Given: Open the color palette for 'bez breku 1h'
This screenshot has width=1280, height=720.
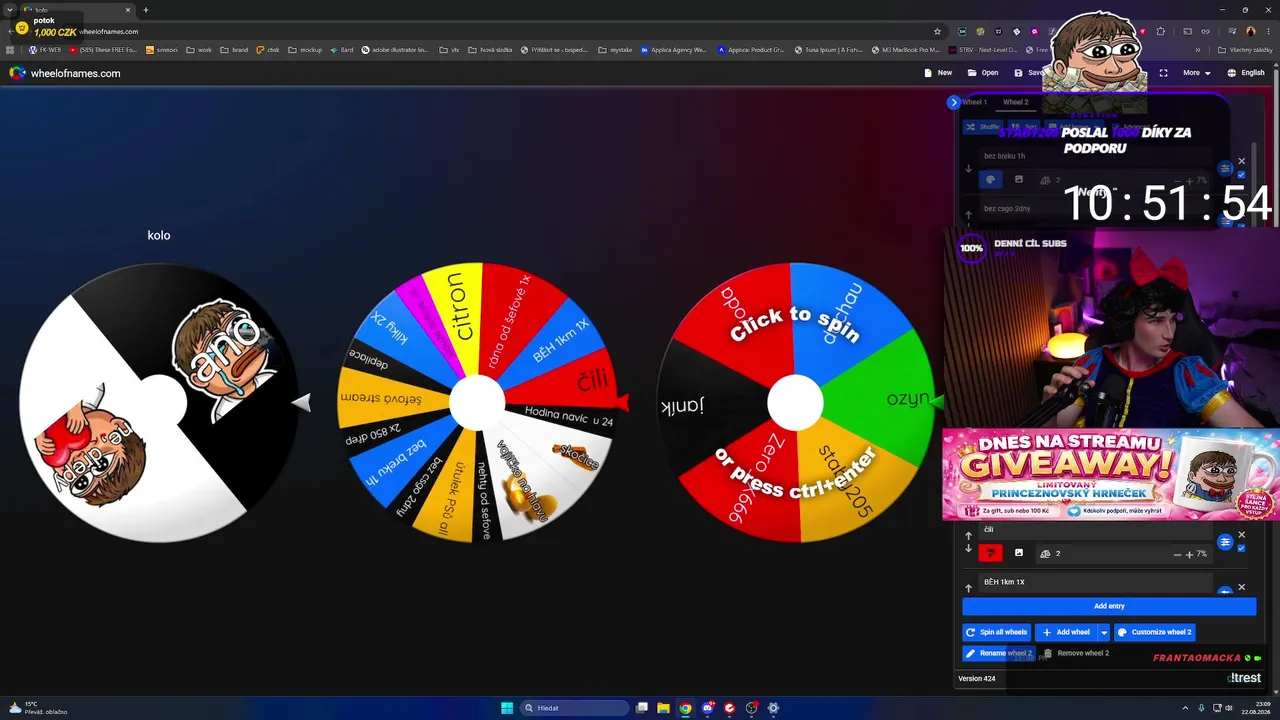Looking at the screenshot, I should click(989, 180).
